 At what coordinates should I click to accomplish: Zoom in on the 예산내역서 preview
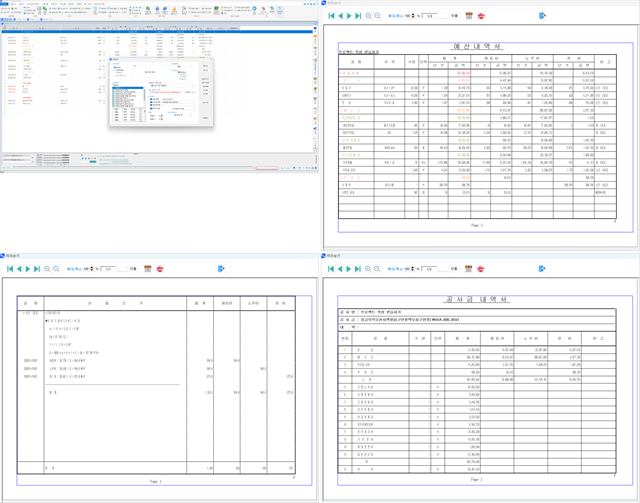click(x=368, y=16)
